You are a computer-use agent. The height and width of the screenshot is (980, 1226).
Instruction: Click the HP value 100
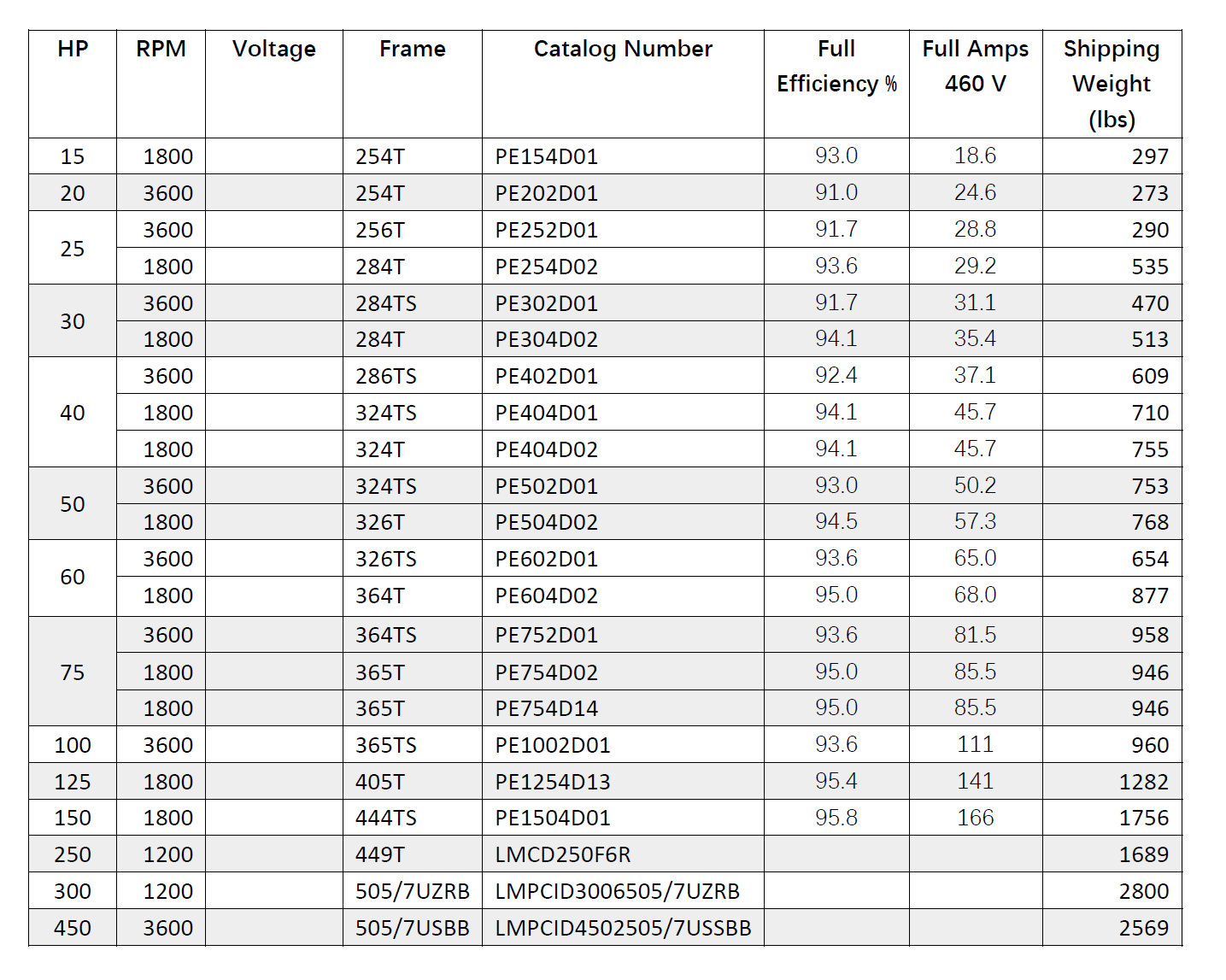(x=73, y=745)
